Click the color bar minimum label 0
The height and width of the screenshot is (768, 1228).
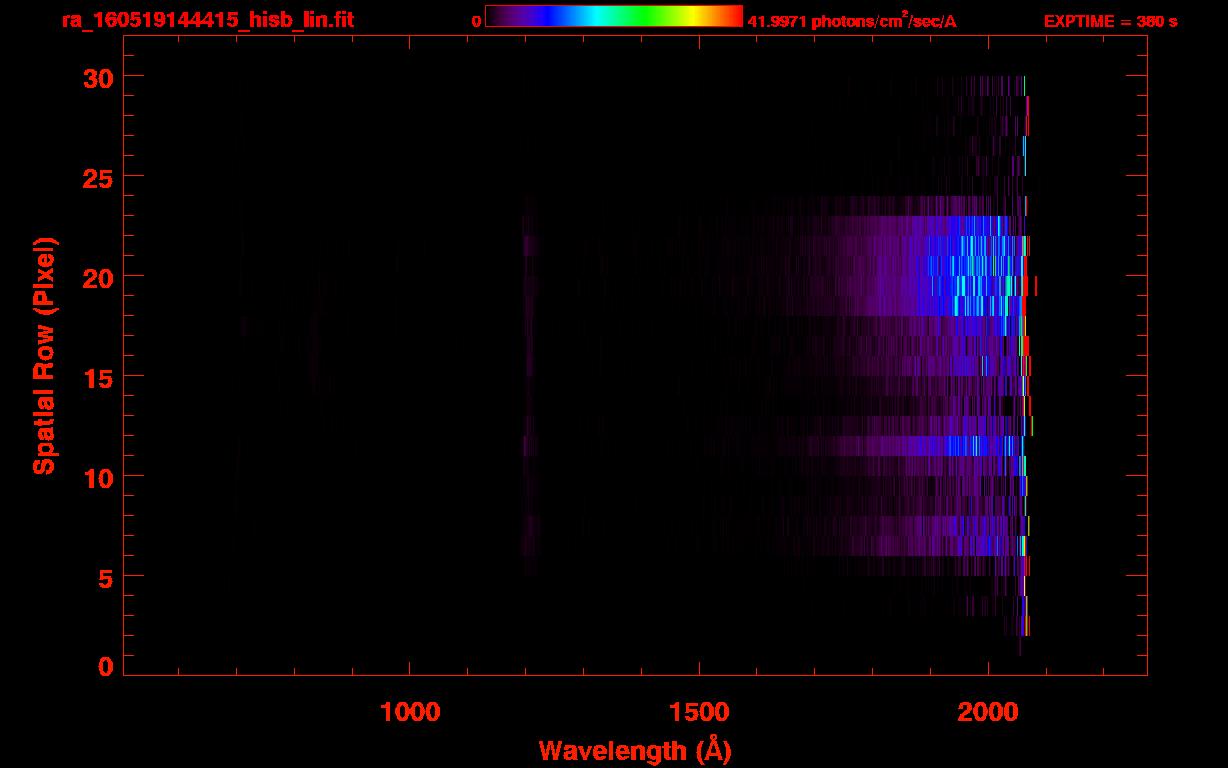pos(477,21)
